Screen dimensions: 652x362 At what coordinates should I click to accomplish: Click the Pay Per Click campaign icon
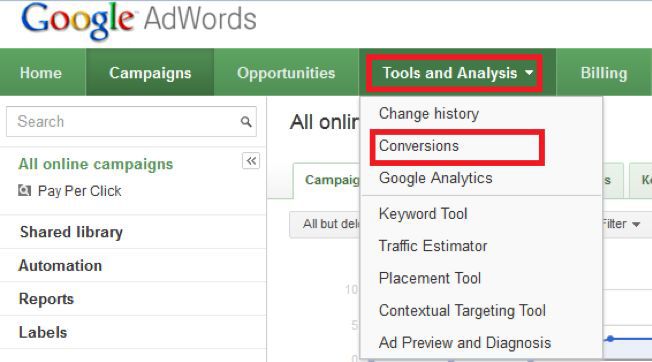coord(25,191)
